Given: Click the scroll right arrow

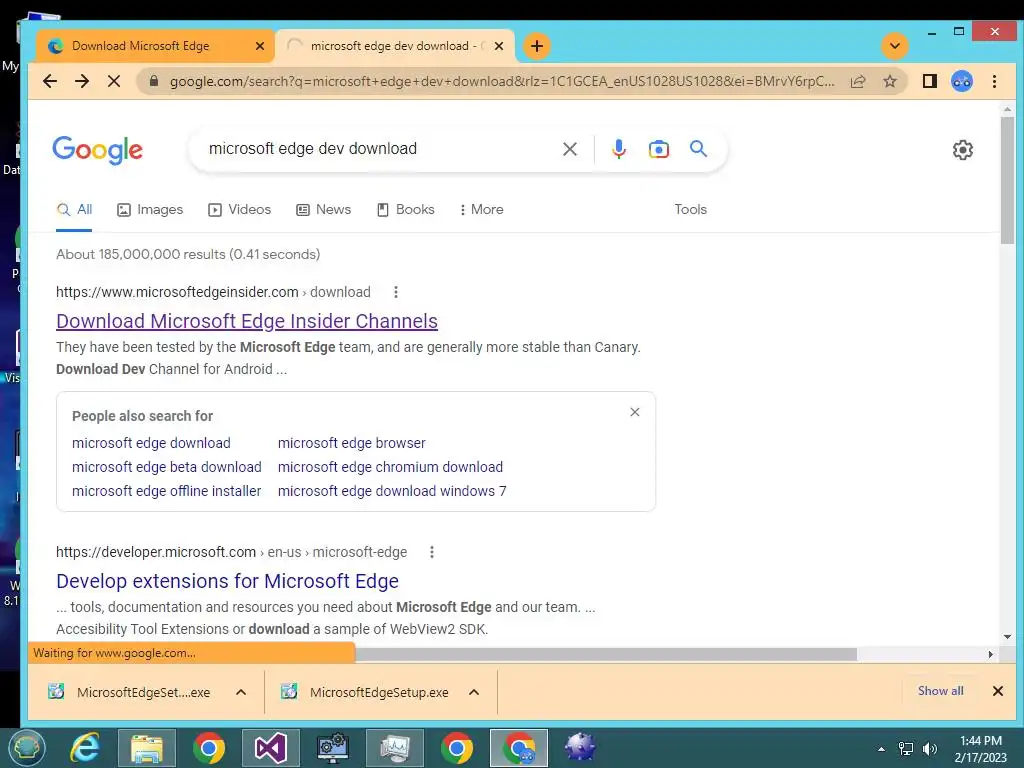Looking at the screenshot, I should 990,654.
